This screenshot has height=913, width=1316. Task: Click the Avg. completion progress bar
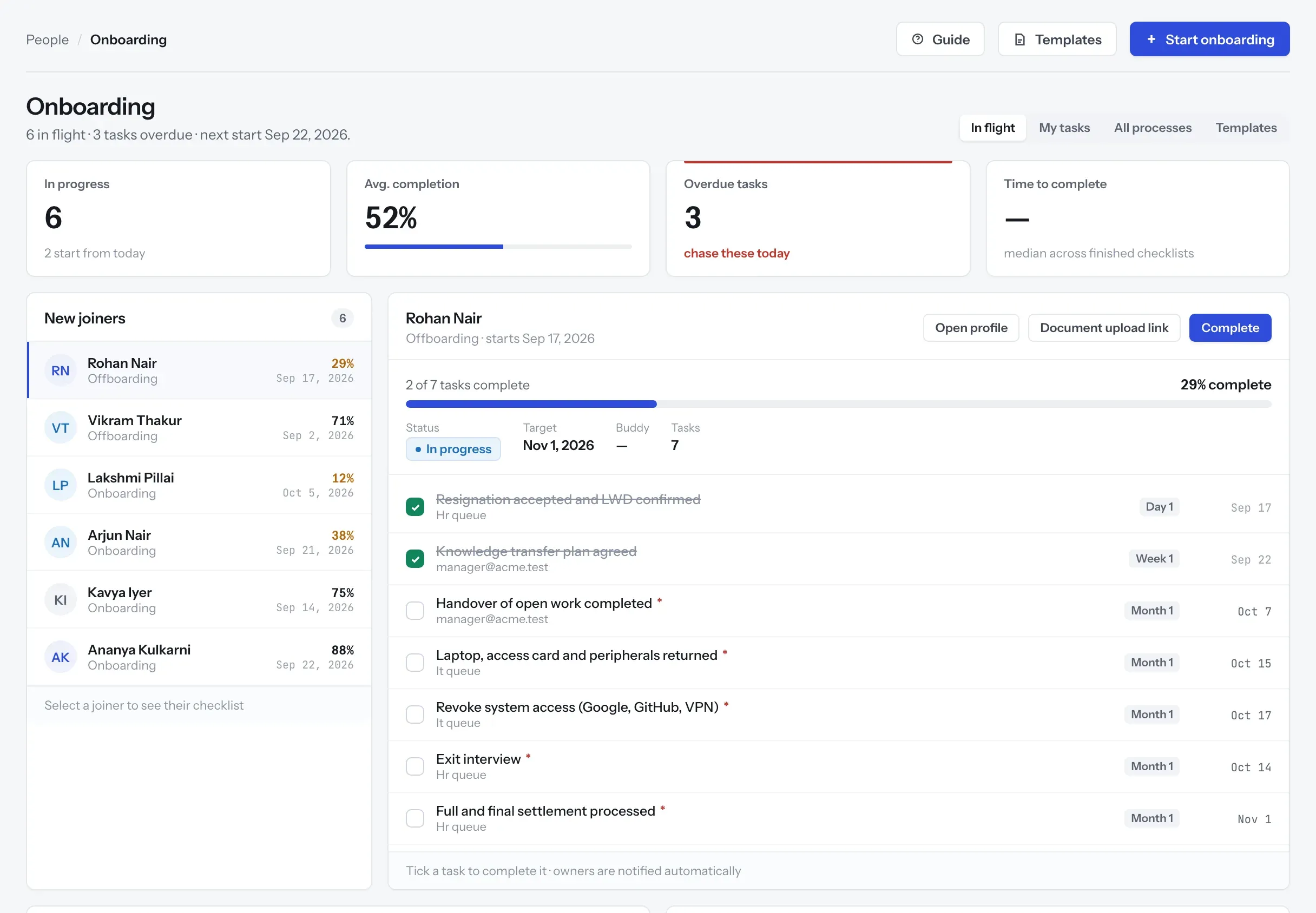498,247
